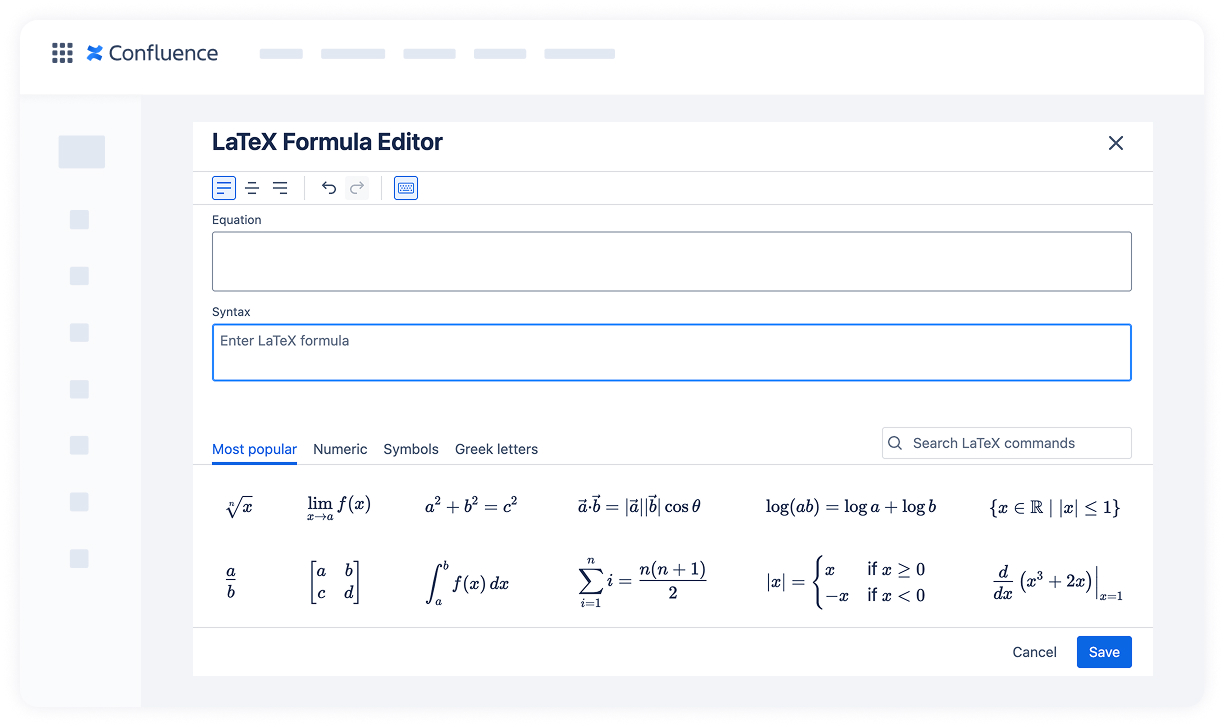Click the Save button
The height and width of the screenshot is (727, 1224).
[x=1104, y=652]
